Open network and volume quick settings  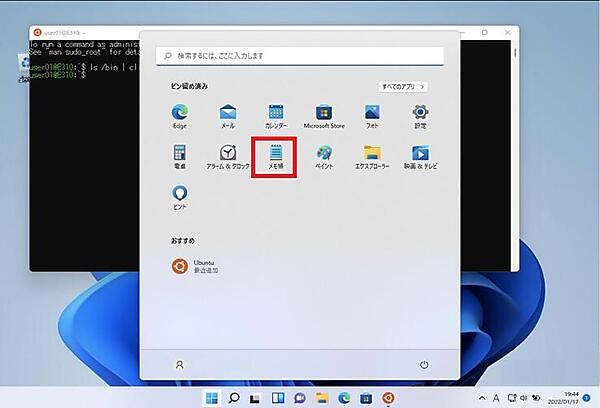click(524, 398)
